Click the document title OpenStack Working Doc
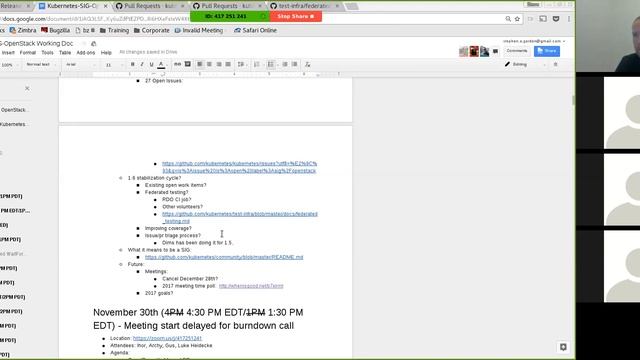The width and height of the screenshot is (640, 360). [37, 43]
